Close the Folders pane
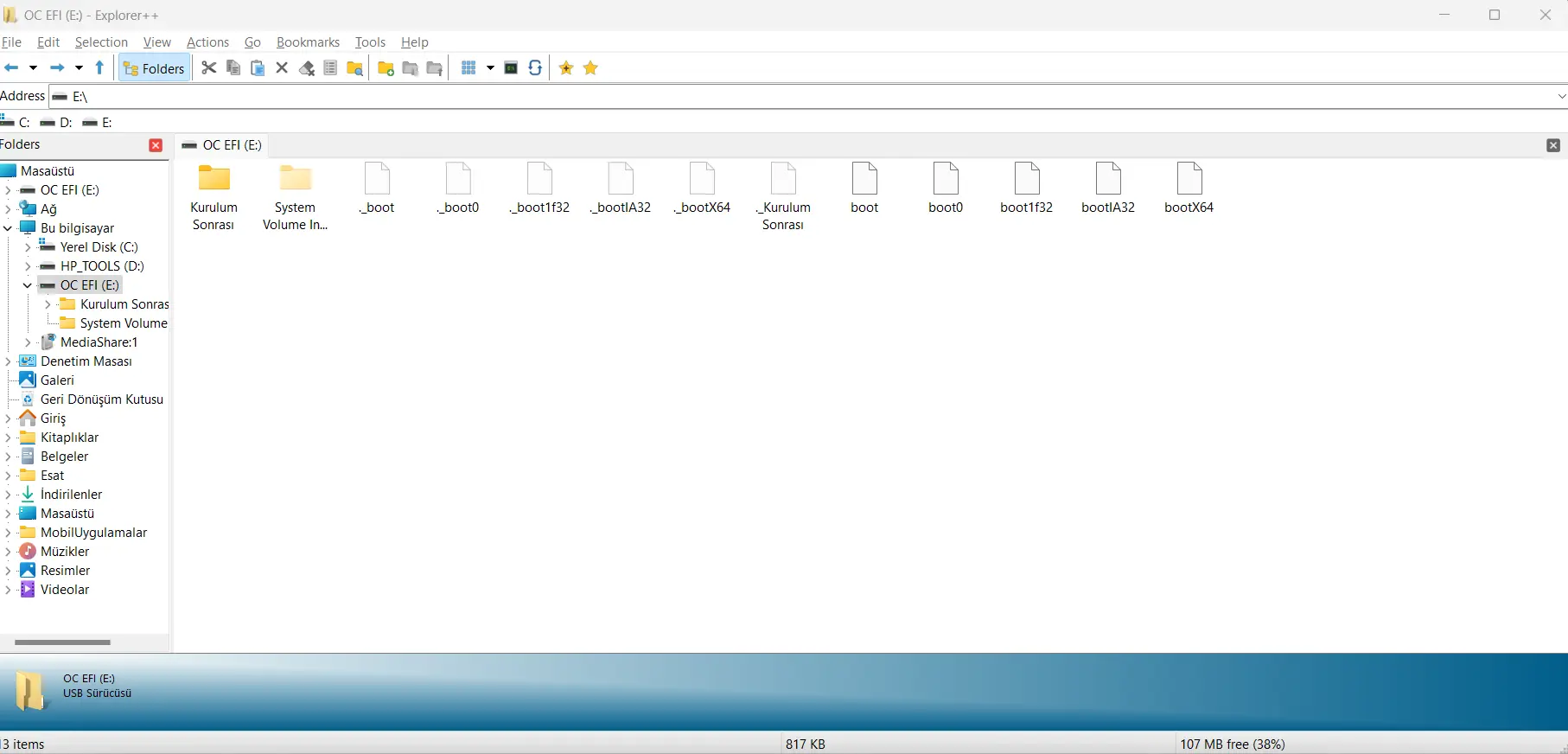 [x=156, y=145]
